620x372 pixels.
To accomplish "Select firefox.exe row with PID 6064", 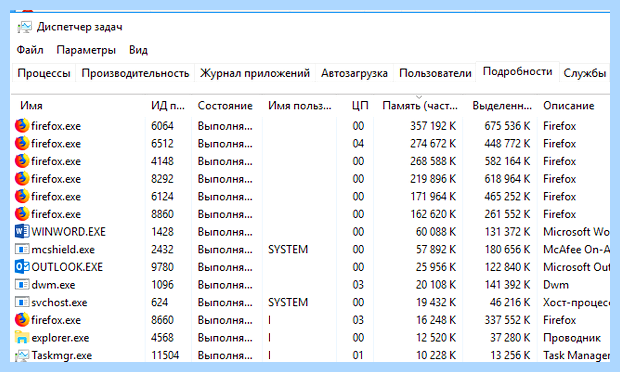I will point(310,126).
